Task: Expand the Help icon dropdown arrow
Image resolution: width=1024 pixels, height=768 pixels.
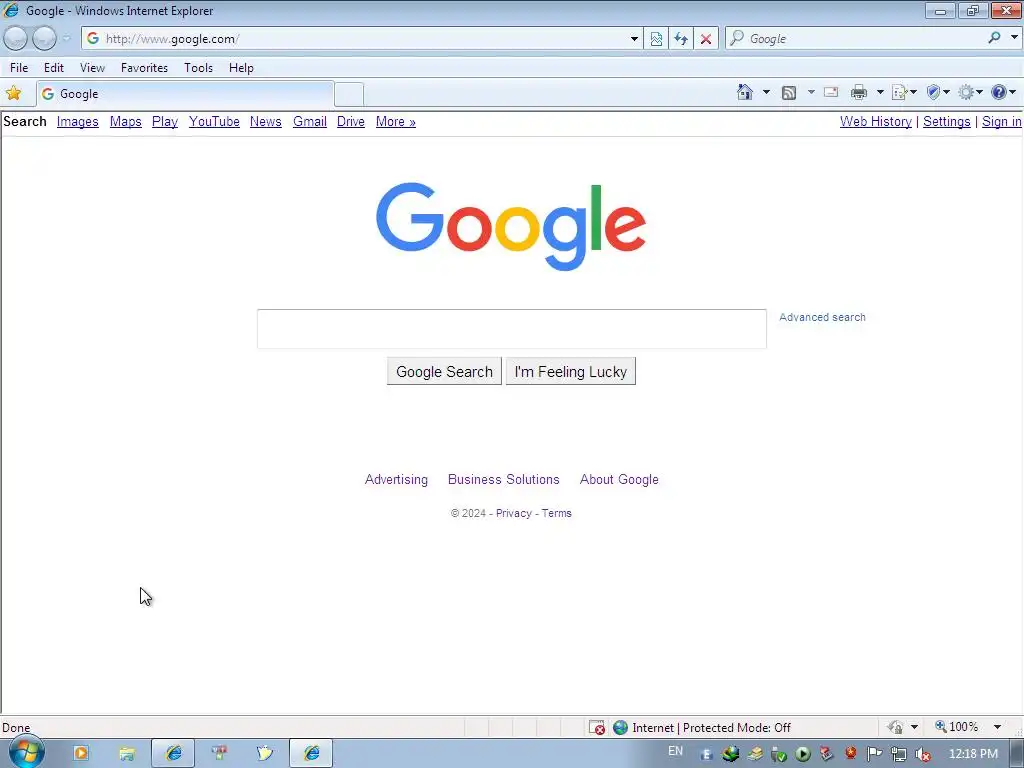Action: 1013,92
